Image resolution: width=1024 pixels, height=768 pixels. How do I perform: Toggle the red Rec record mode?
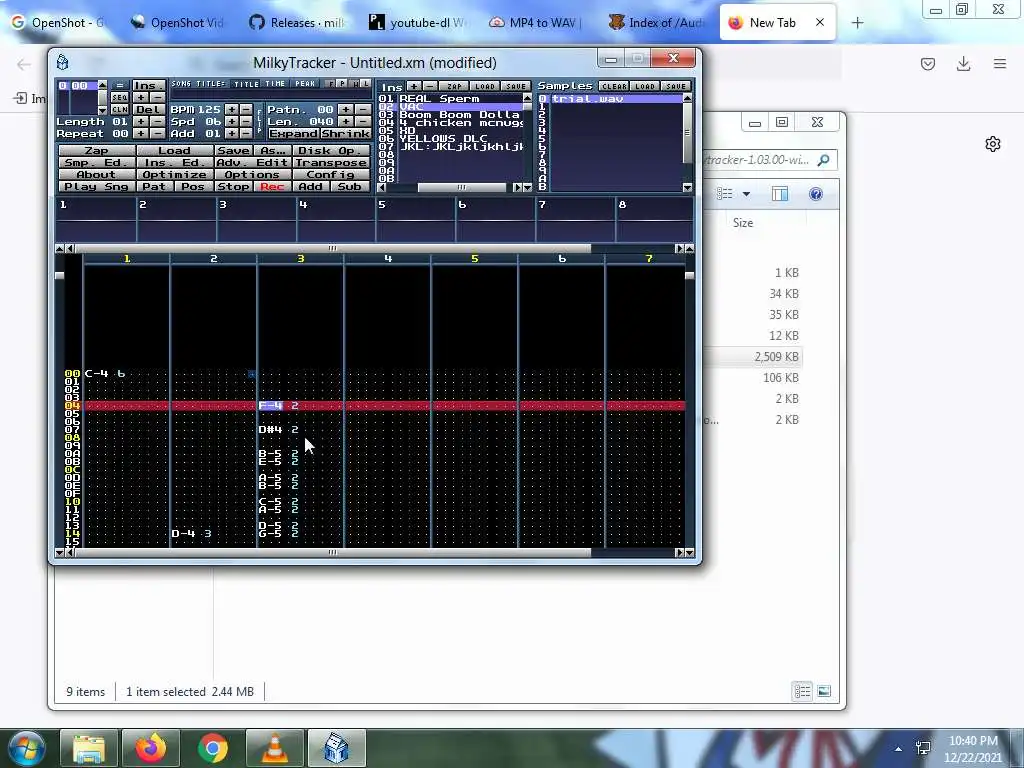pyautogui.click(x=272, y=186)
